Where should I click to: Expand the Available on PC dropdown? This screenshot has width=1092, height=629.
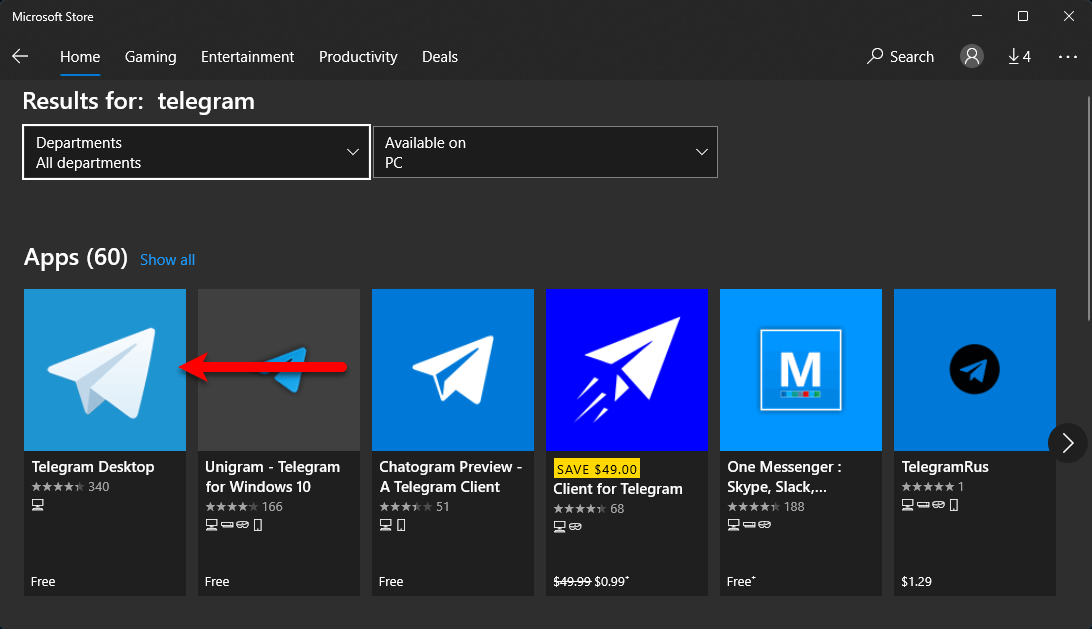pyautogui.click(x=545, y=152)
